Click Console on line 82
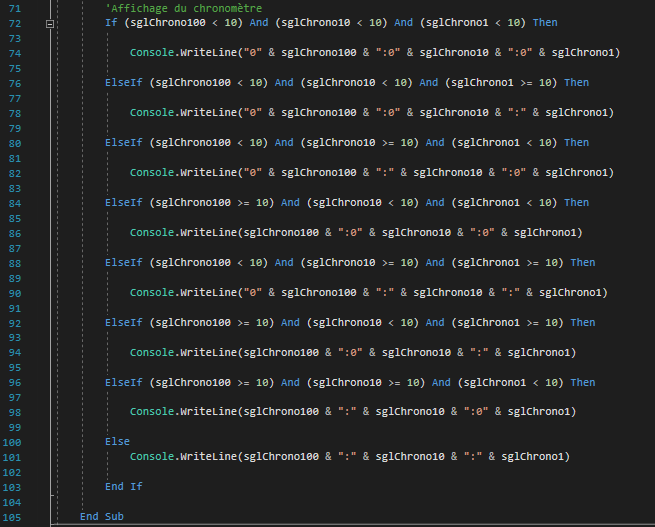Viewport: 655px width, 527px height. 152,172
